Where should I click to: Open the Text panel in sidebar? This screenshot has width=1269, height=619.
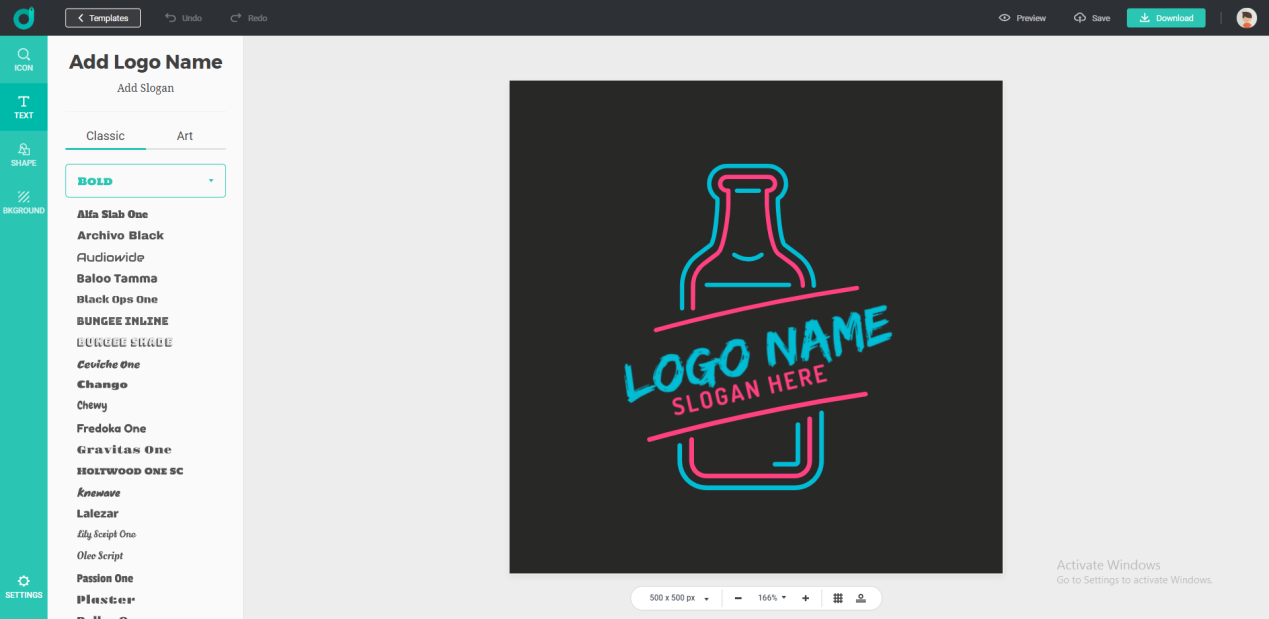tap(23, 107)
